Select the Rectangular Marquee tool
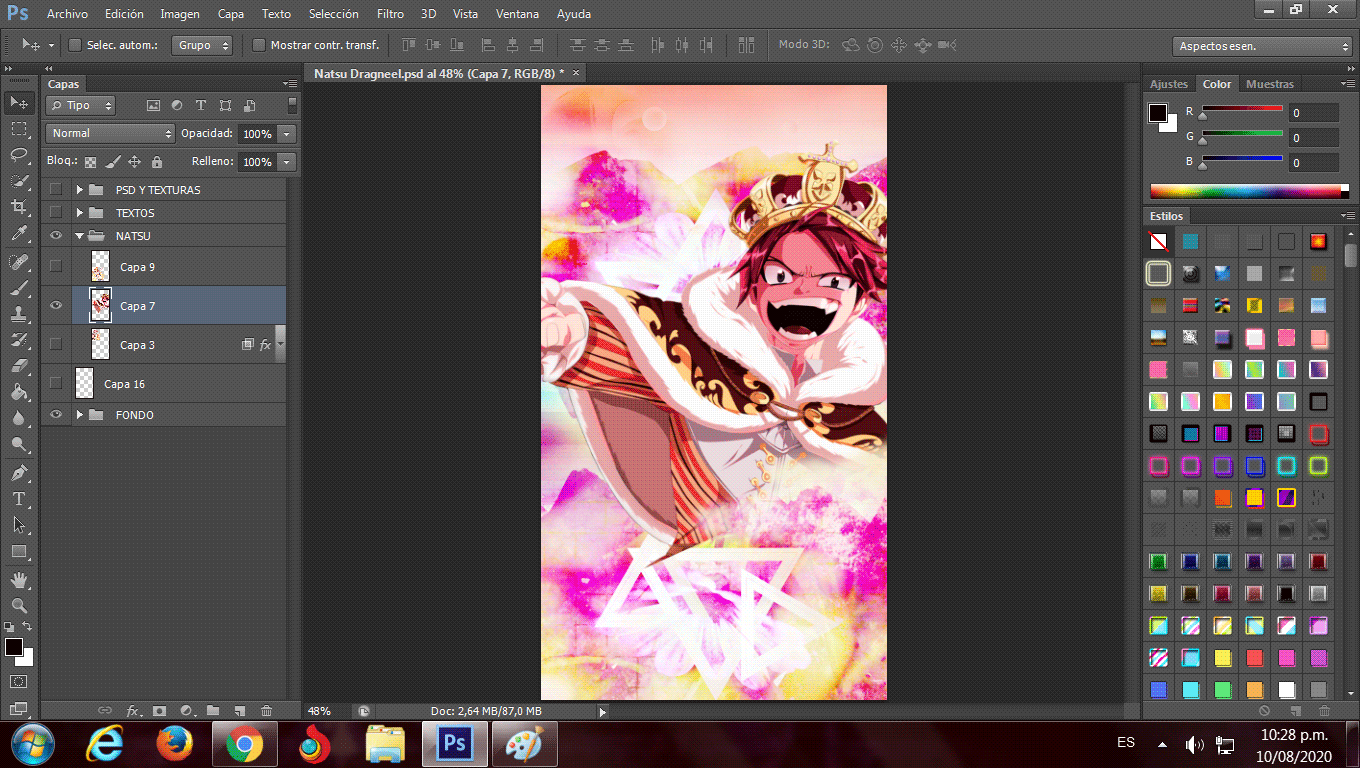This screenshot has height=768, width=1360. [18, 129]
